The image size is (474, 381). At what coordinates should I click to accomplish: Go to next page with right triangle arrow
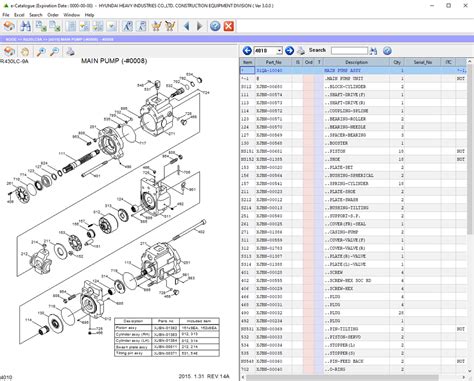tap(200, 26)
